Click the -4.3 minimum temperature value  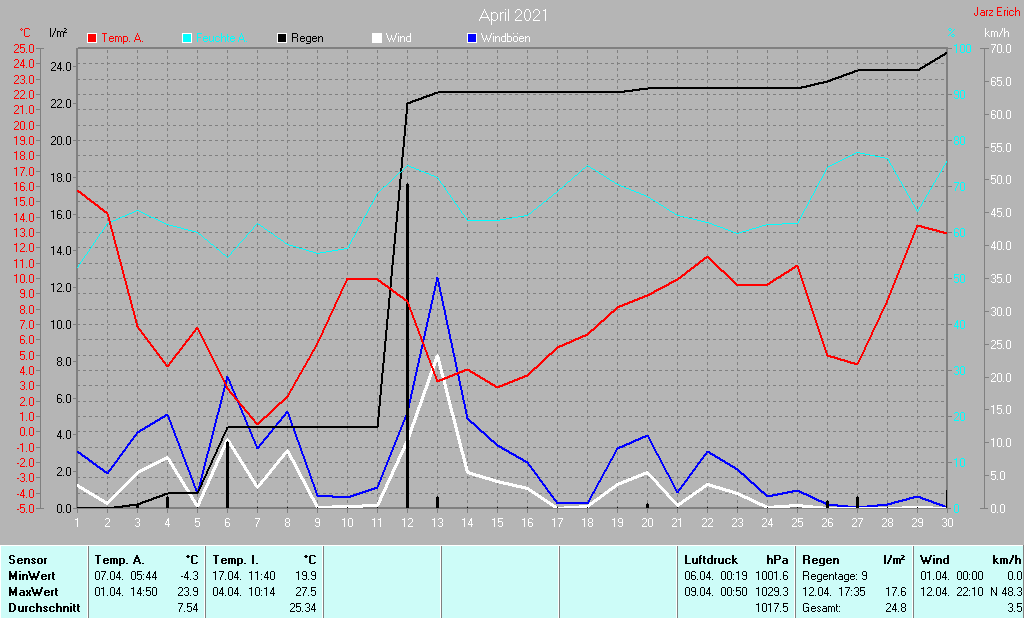pos(188,576)
